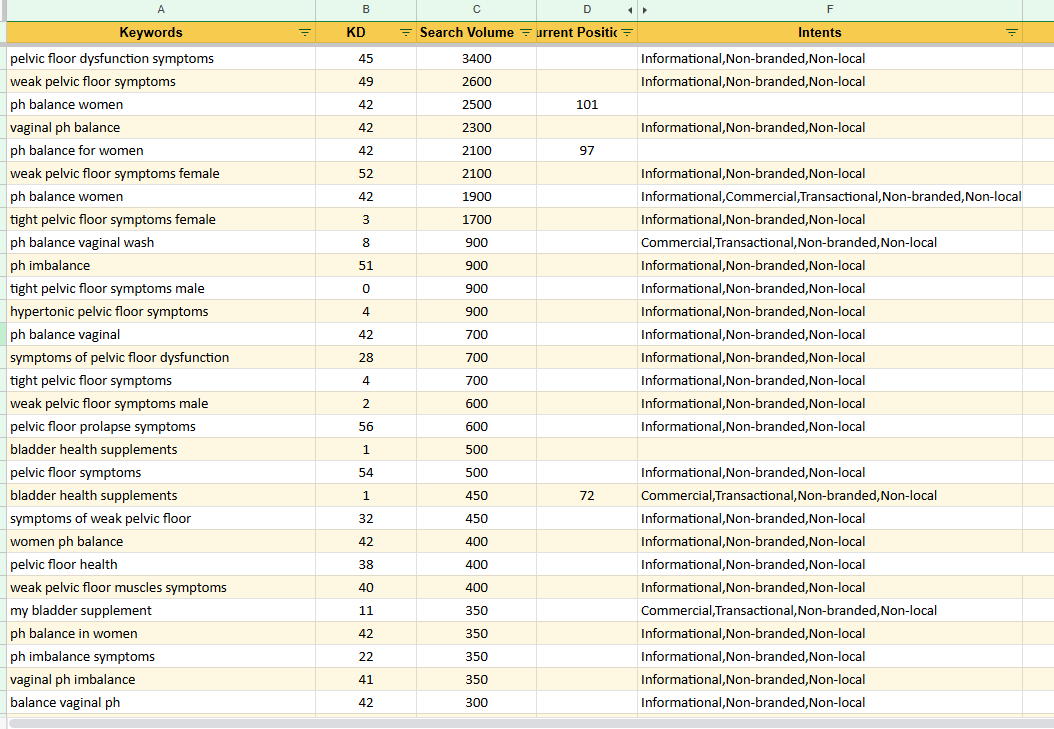
Task: Select cell 'tight pelvic floor symptoms' without gender
Action: coord(161,380)
